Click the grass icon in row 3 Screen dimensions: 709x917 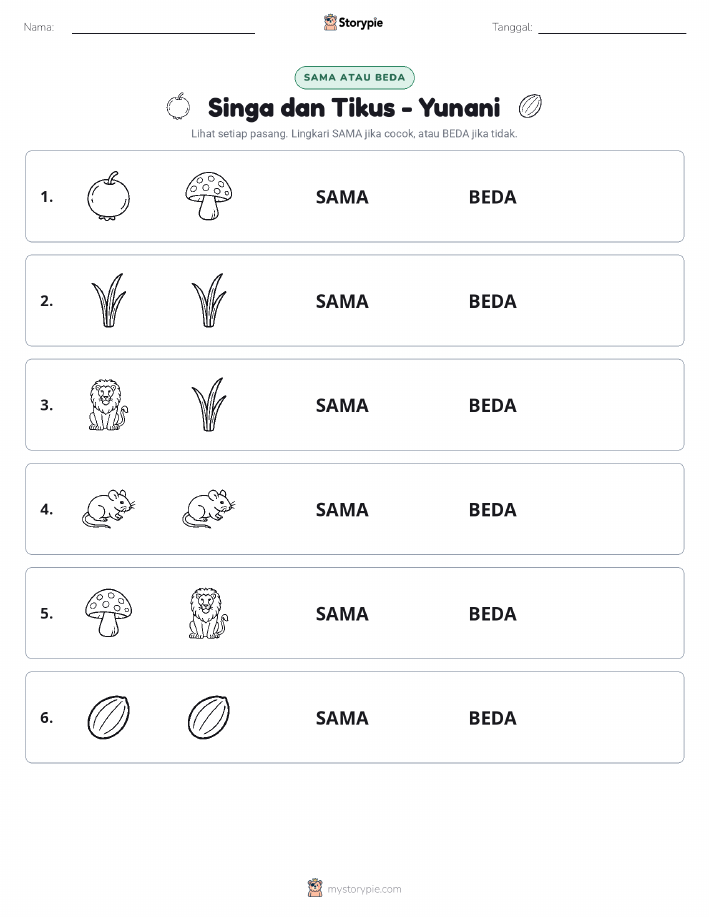pos(209,405)
